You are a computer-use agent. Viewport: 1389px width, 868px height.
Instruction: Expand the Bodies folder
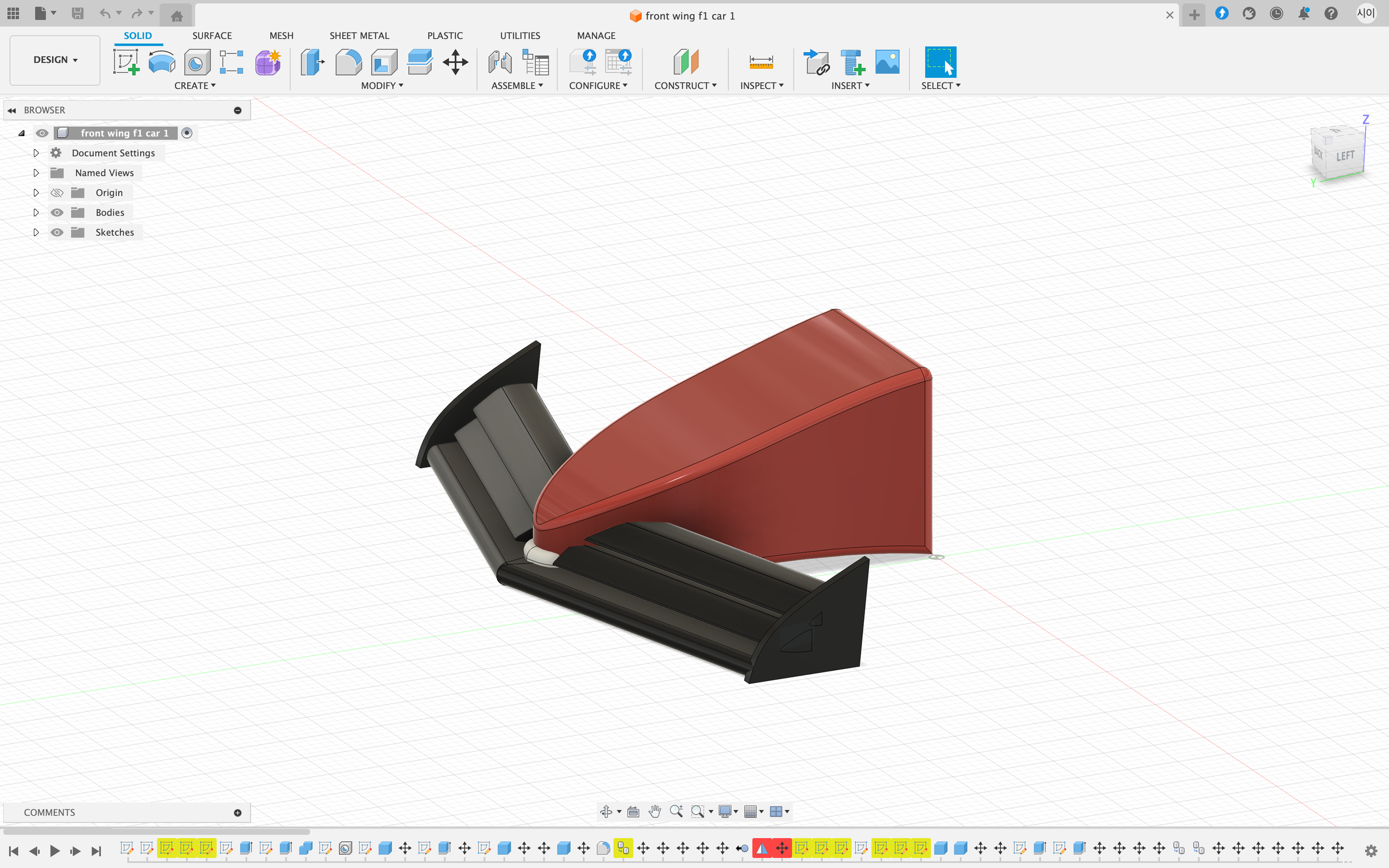coord(36,212)
